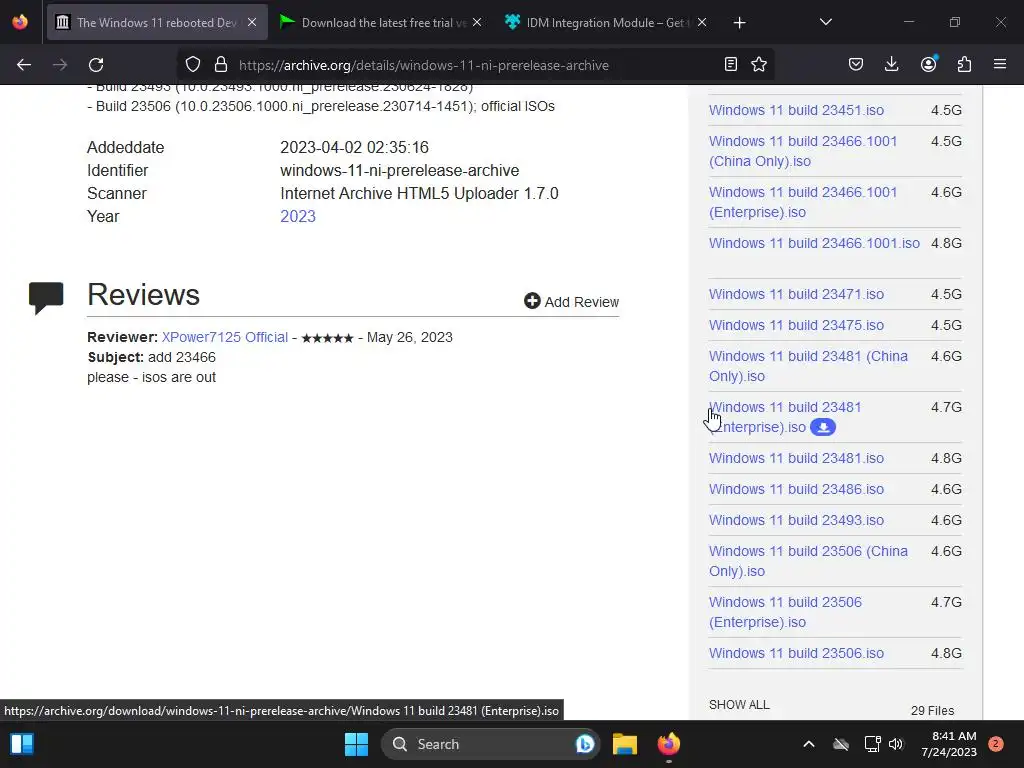Expand the hidden system tray icons chevron

tap(808, 744)
